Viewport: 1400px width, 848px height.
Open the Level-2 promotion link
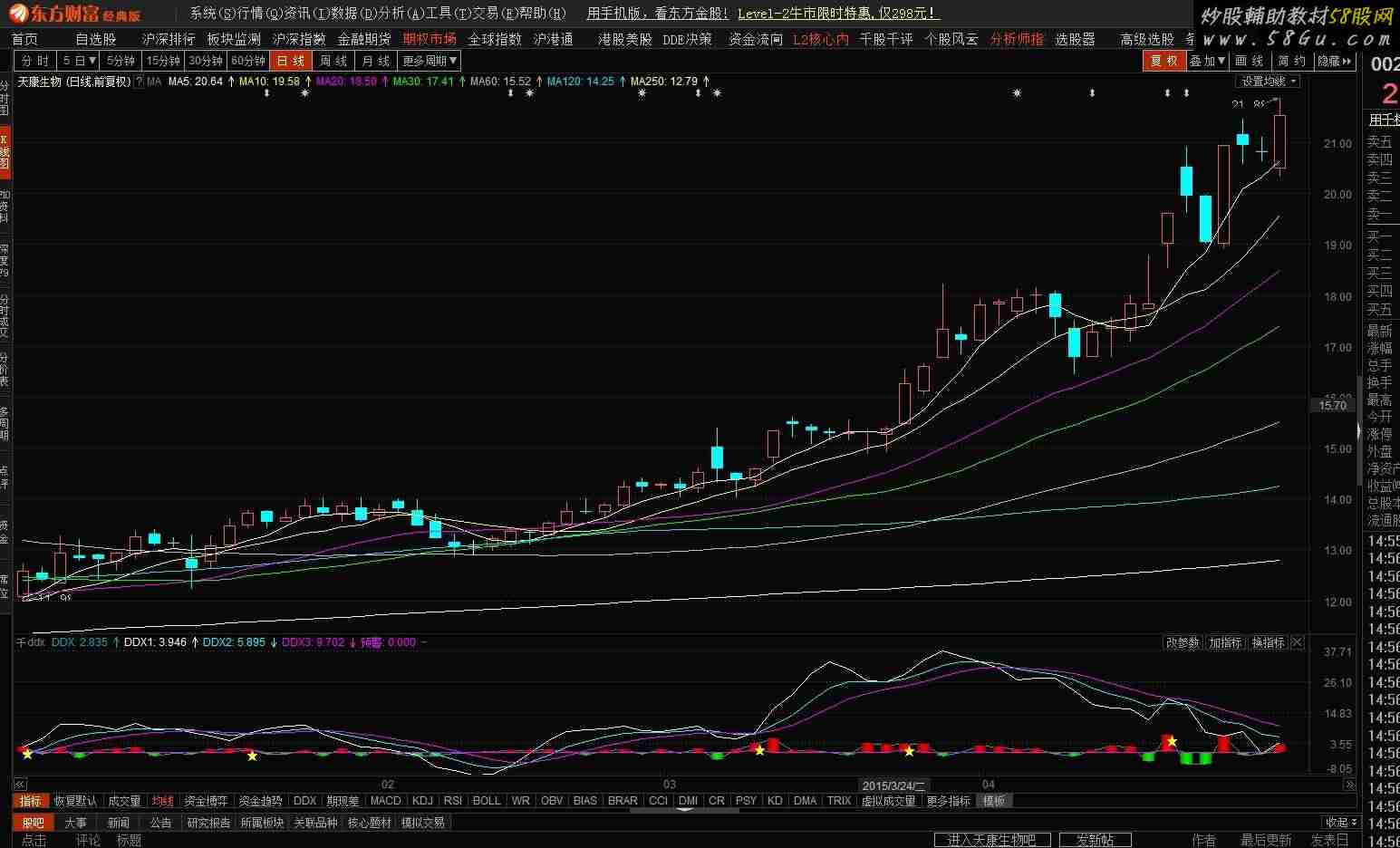tap(838, 14)
